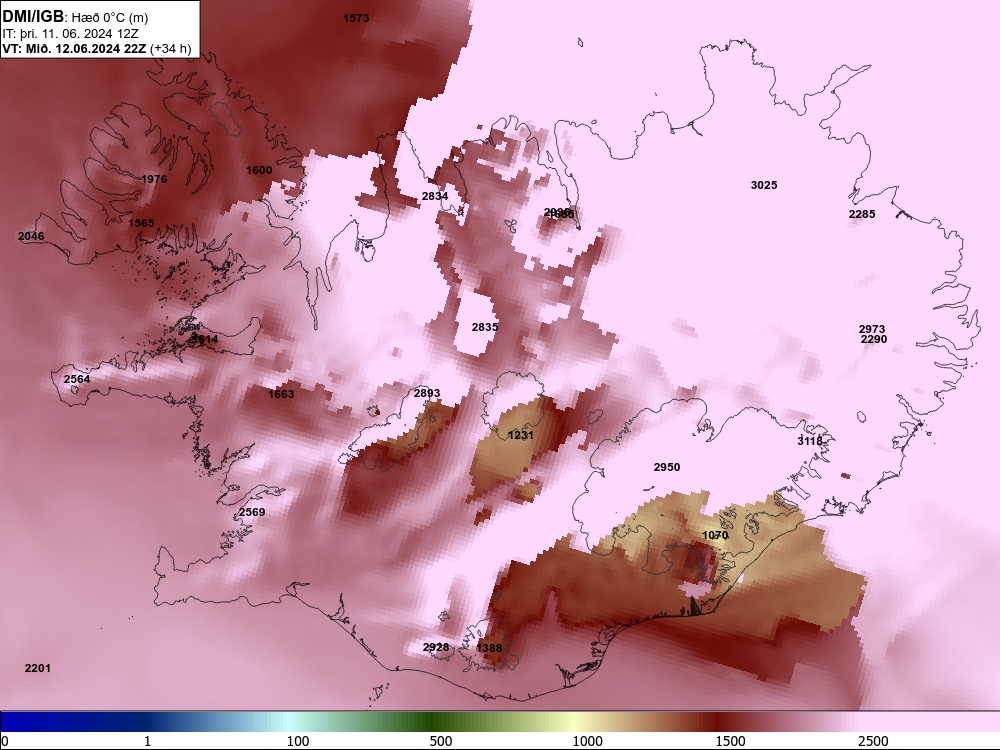Image resolution: width=1000 pixels, height=750 pixels.
Task: Pick the 2973 value on the map
Action: click(872, 329)
